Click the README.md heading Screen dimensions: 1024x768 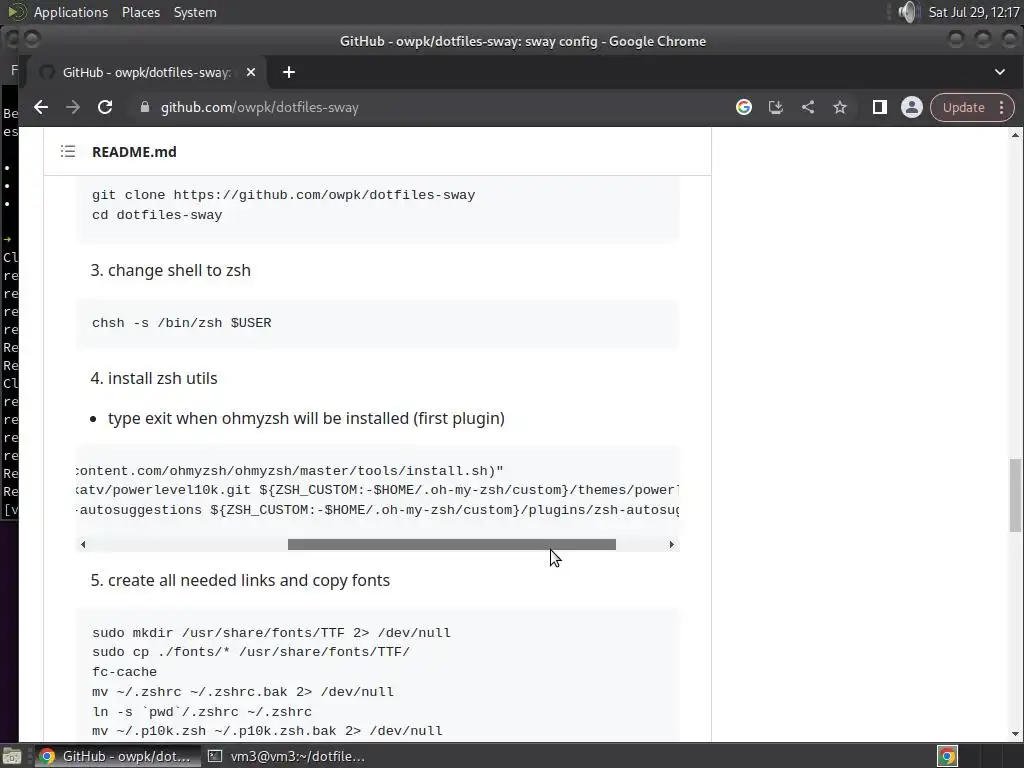(x=134, y=152)
